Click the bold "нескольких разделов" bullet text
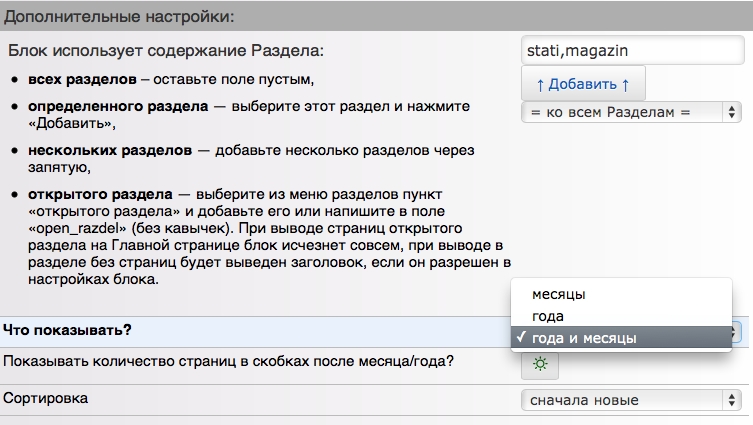 (x=109, y=150)
